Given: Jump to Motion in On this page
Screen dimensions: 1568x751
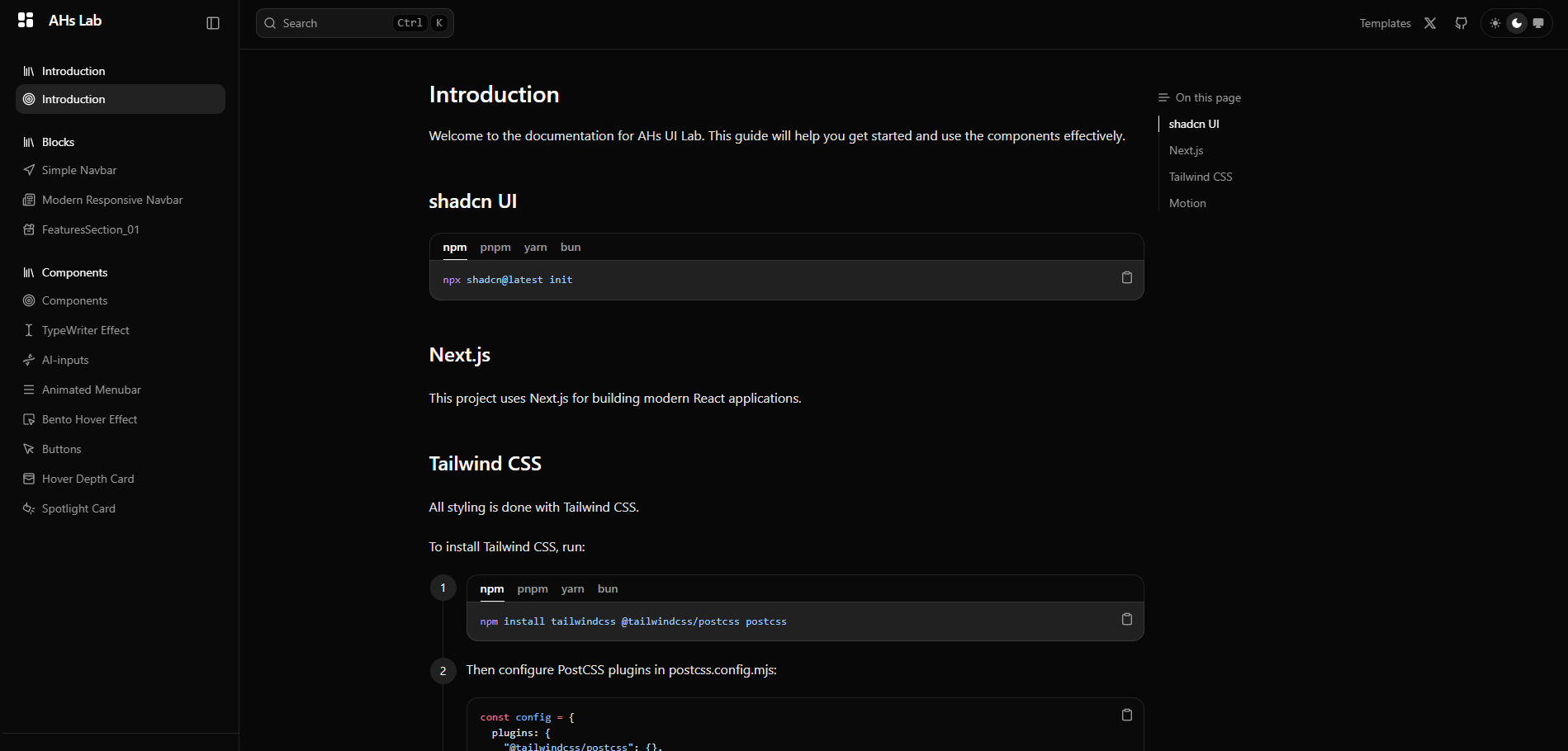Looking at the screenshot, I should point(1187,203).
